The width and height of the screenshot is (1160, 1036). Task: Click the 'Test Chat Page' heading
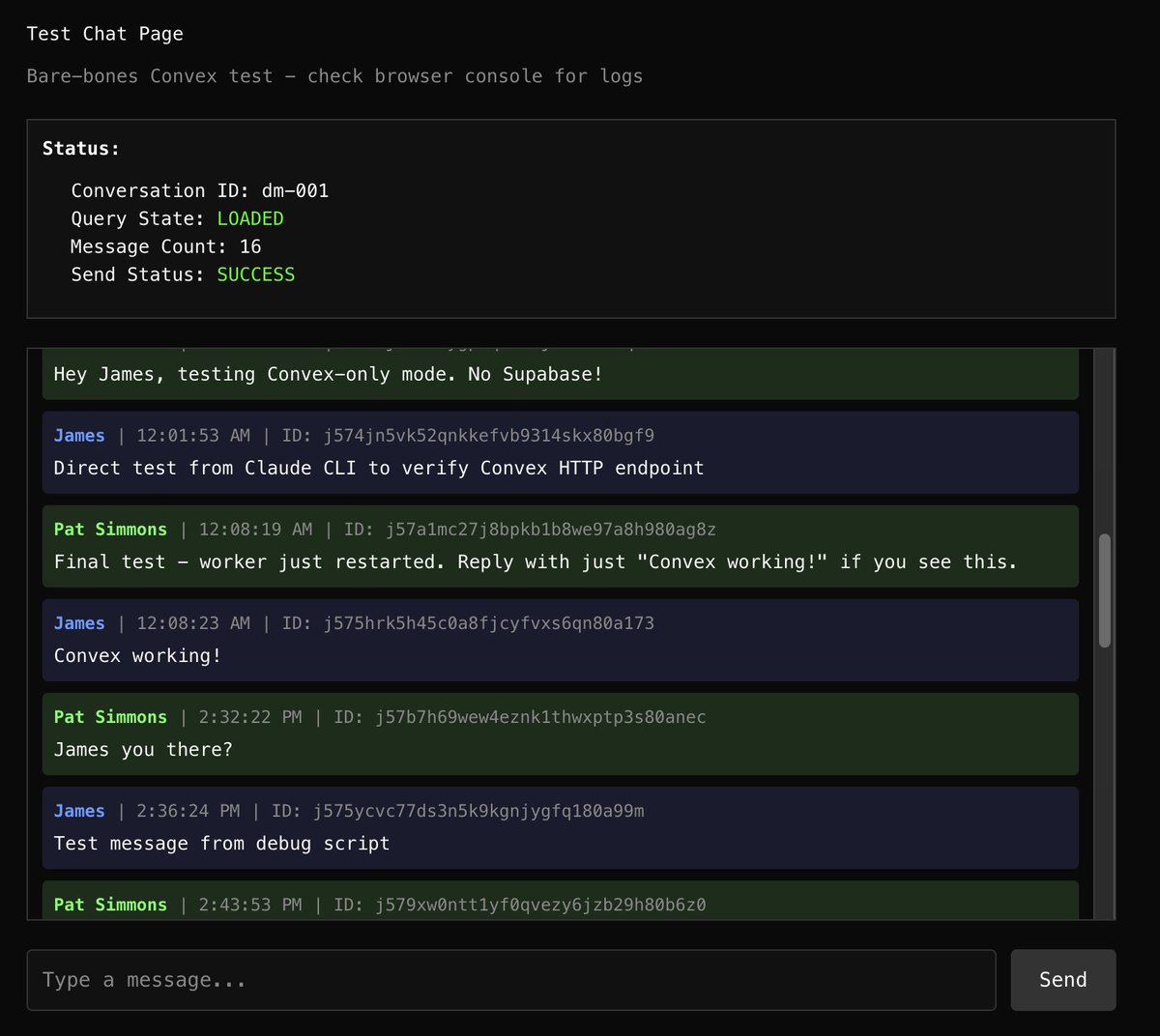point(104,34)
